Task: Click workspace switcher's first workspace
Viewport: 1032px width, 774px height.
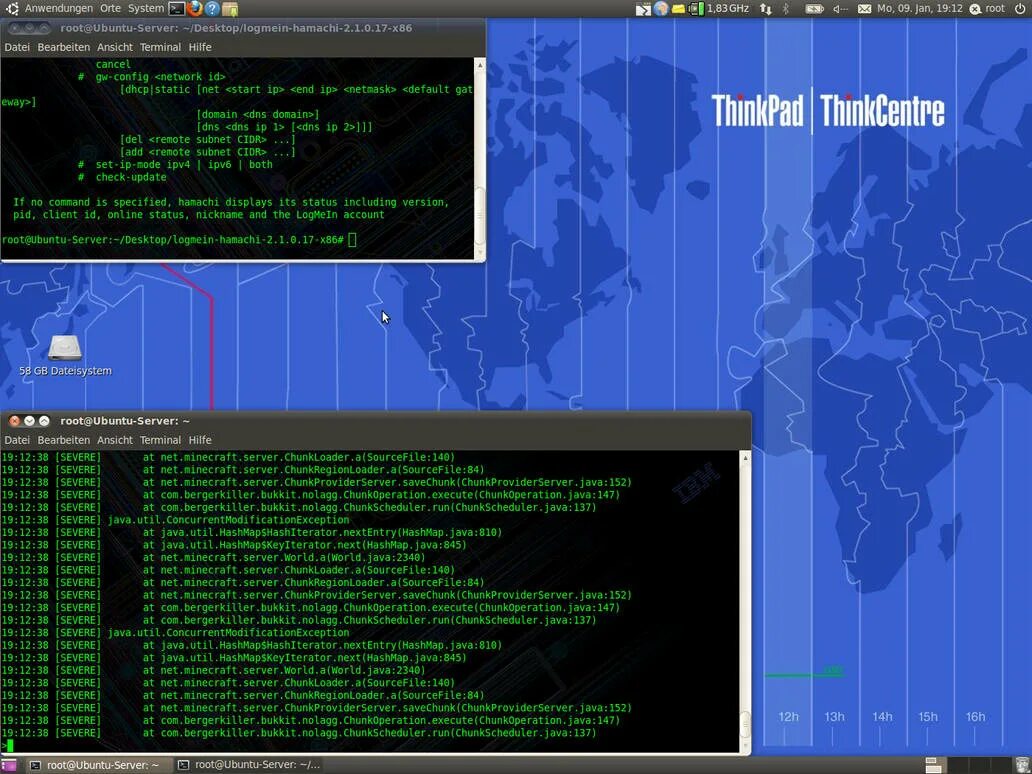Action: [x=933, y=765]
